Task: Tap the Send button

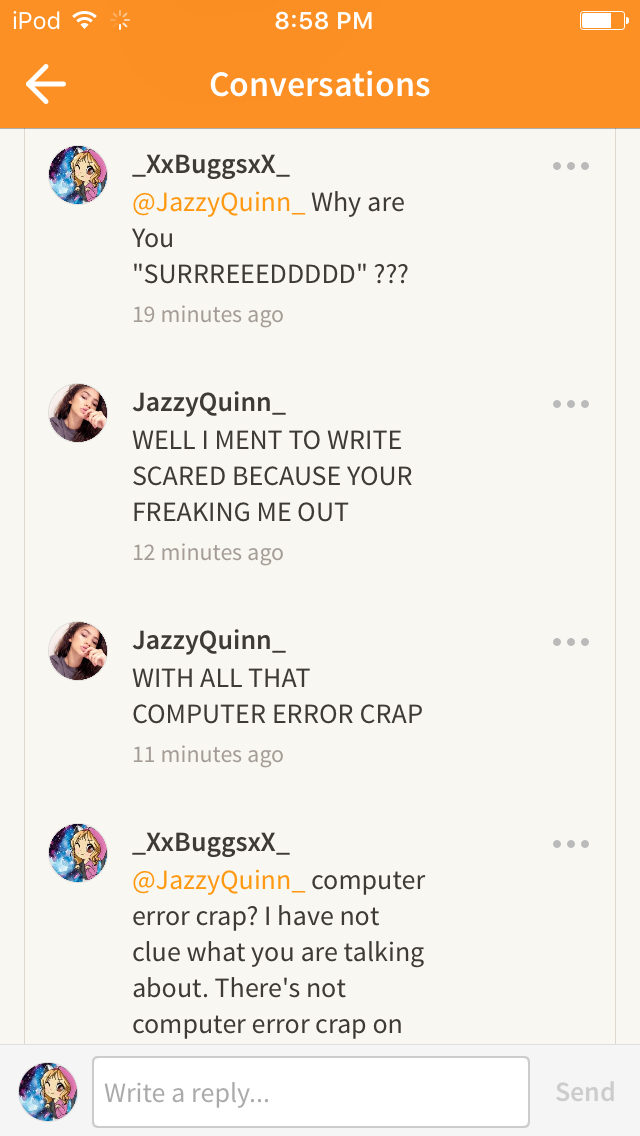Action: point(585,1092)
